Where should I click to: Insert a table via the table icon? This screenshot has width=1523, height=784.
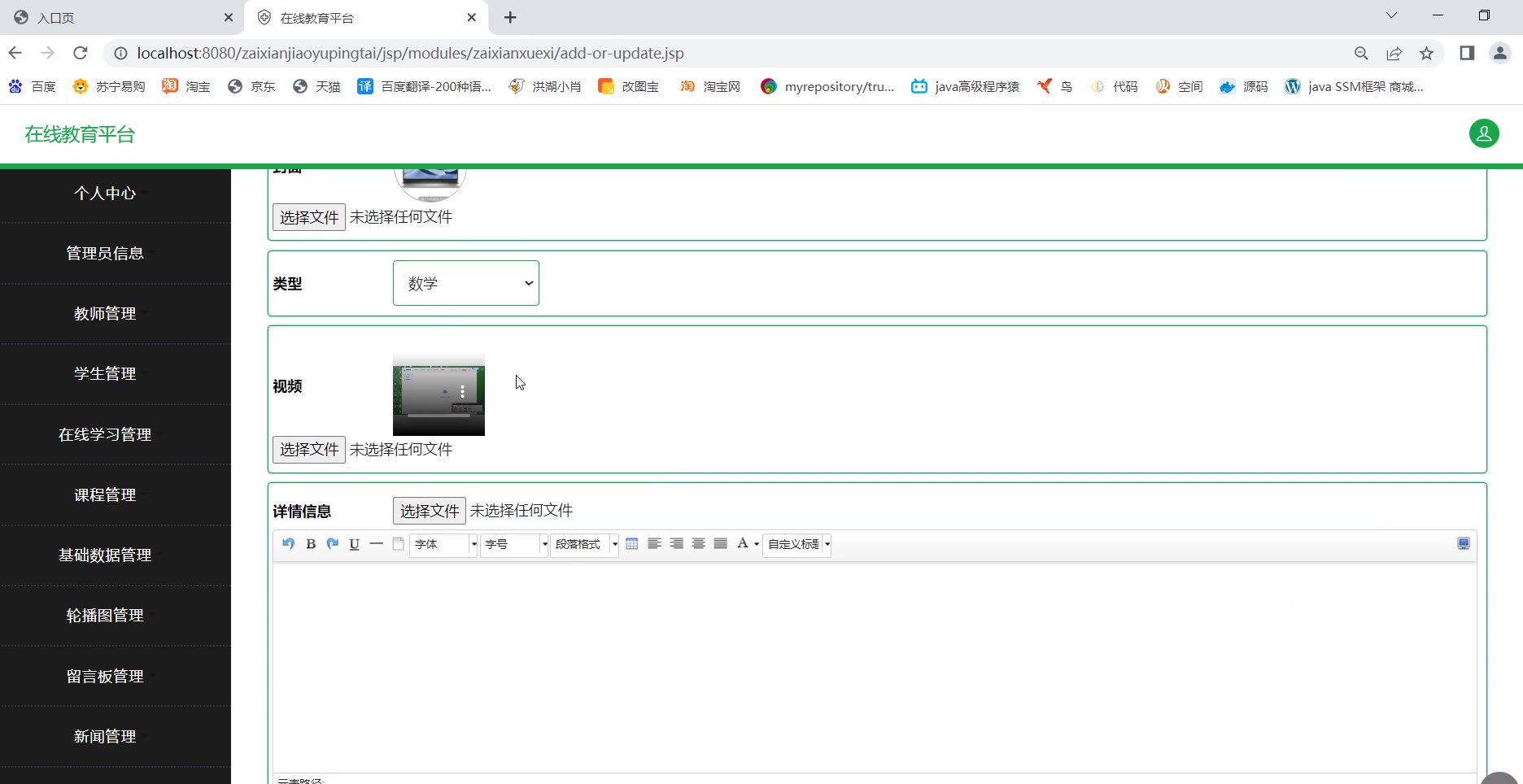click(x=632, y=544)
